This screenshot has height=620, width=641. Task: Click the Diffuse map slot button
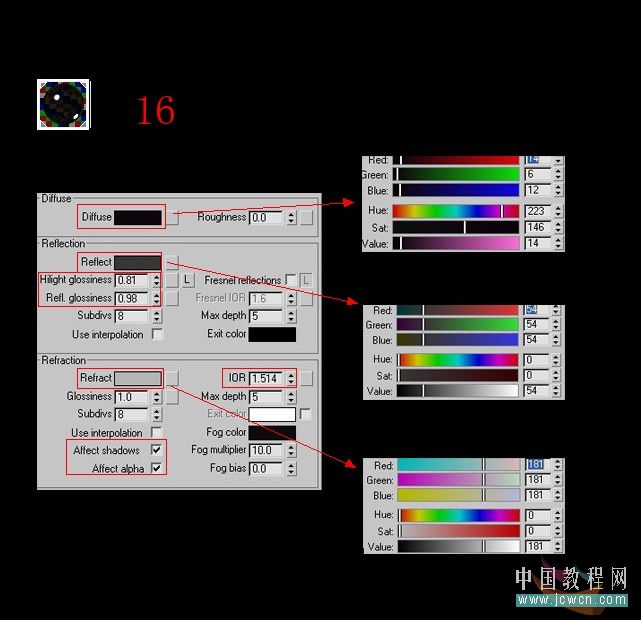(173, 217)
